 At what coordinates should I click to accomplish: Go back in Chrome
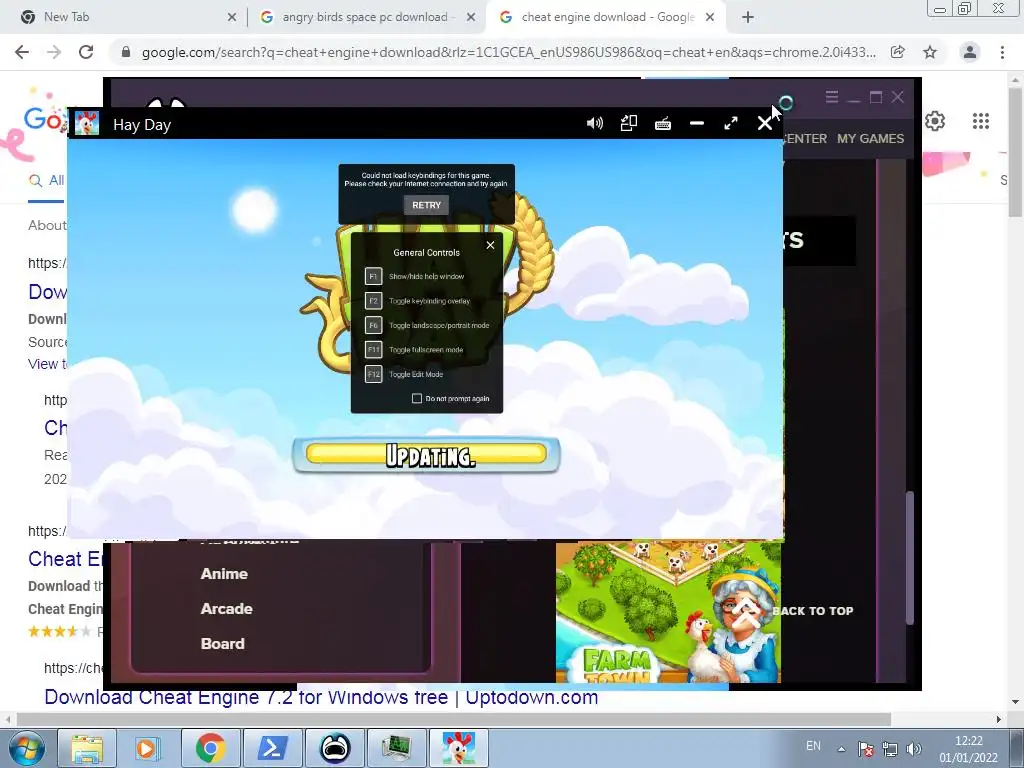[22, 52]
